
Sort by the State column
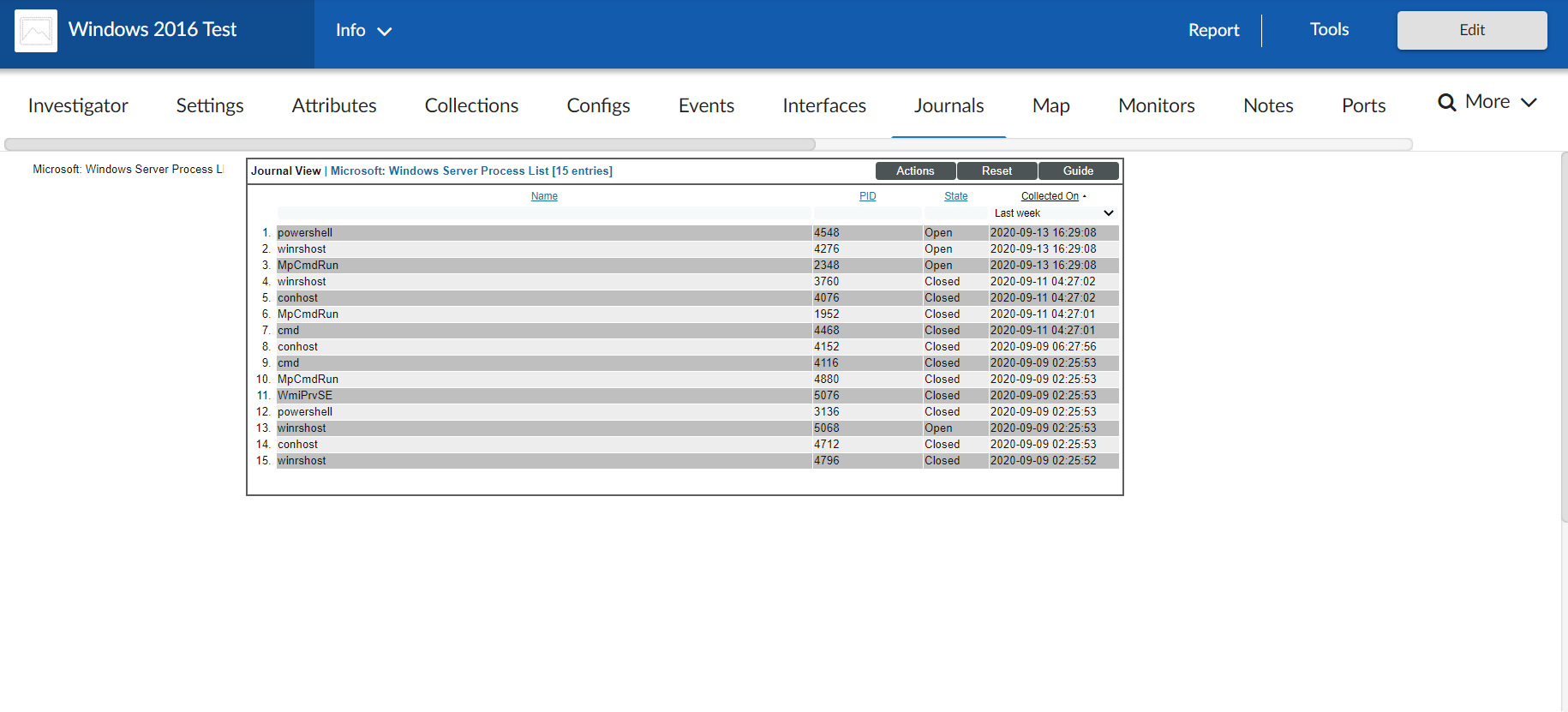click(x=955, y=196)
